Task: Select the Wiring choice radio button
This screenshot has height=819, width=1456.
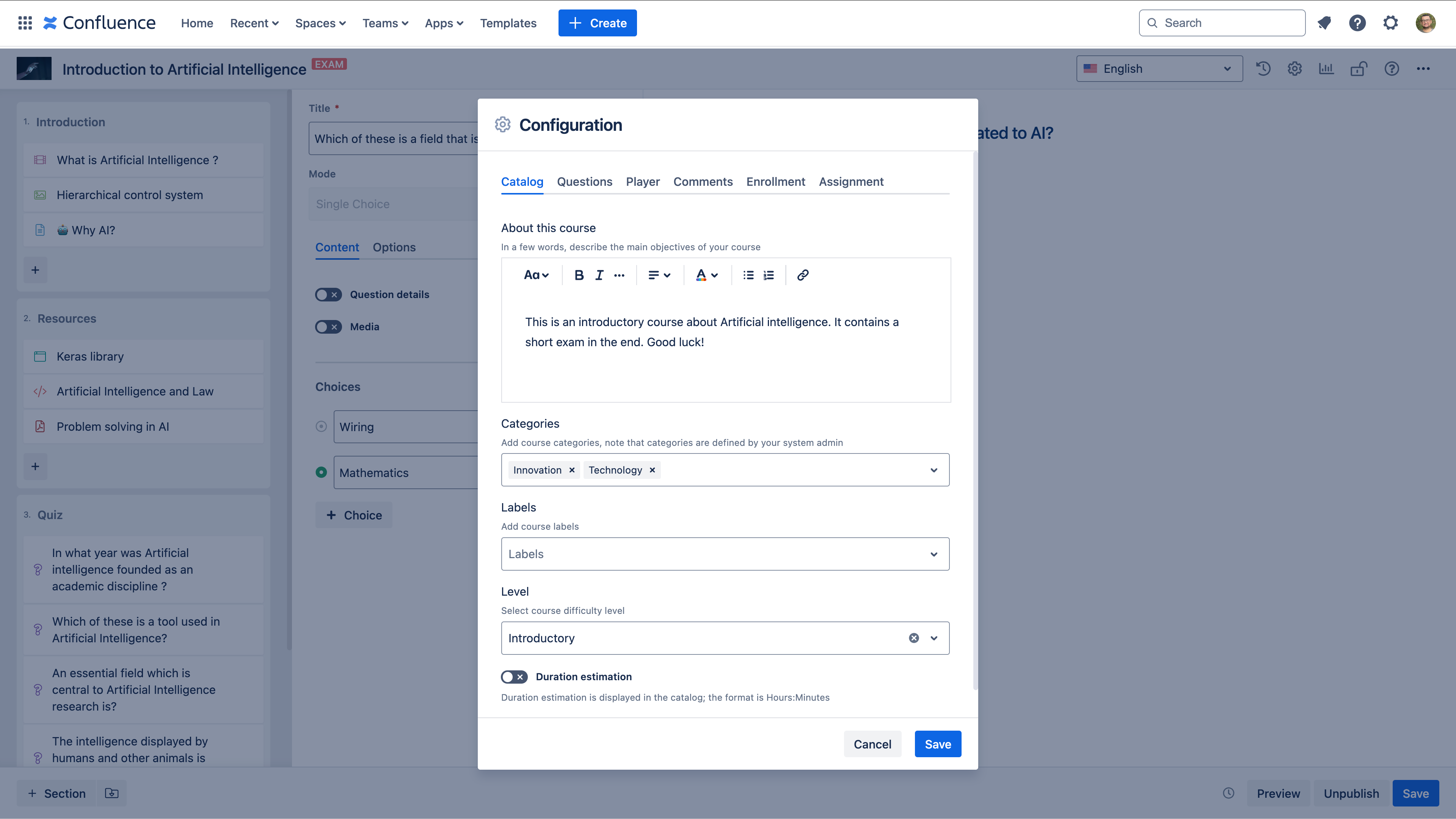Action: pyautogui.click(x=321, y=427)
